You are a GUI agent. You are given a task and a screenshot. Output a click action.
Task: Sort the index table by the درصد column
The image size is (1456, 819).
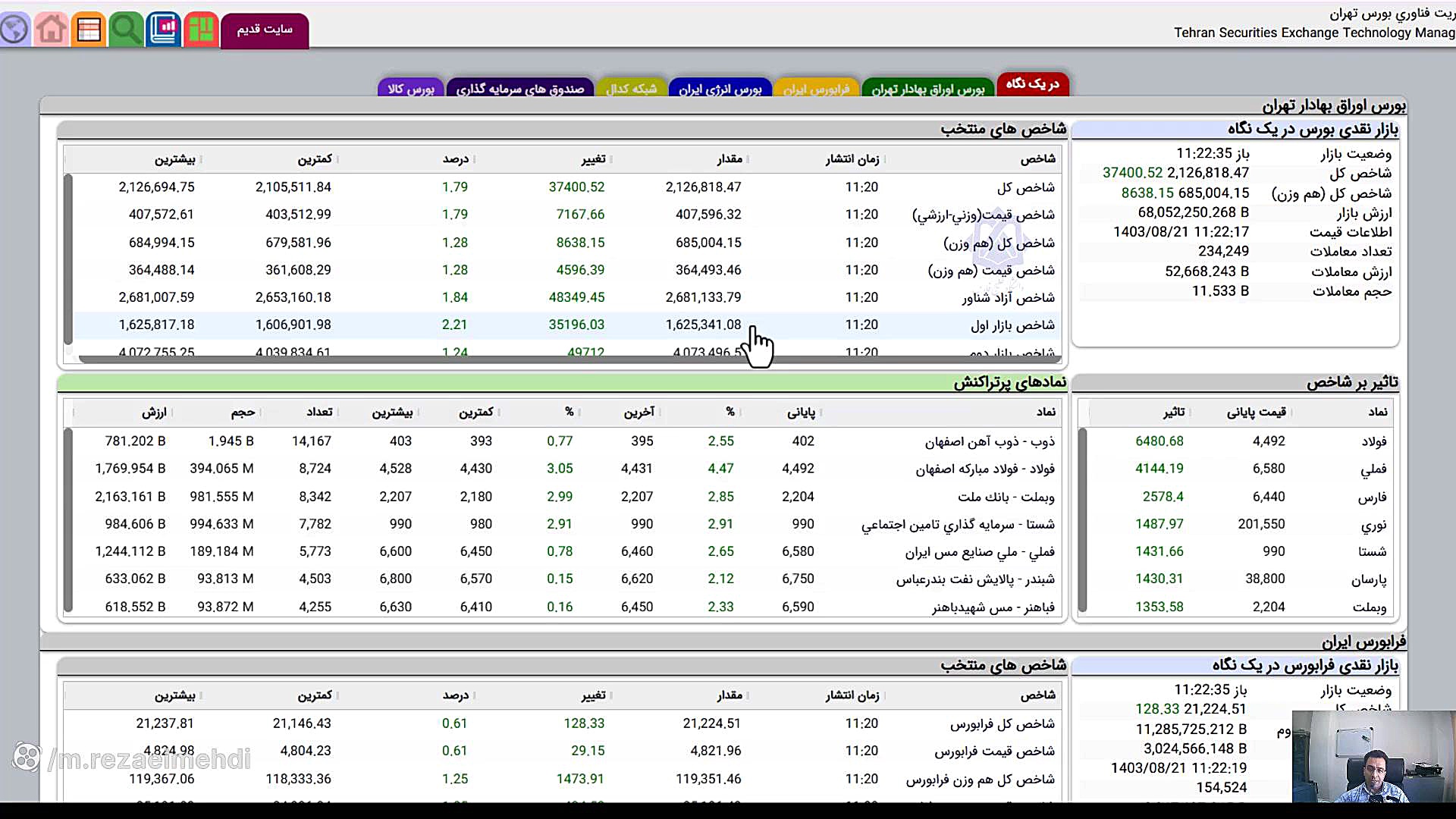[456, 159]
